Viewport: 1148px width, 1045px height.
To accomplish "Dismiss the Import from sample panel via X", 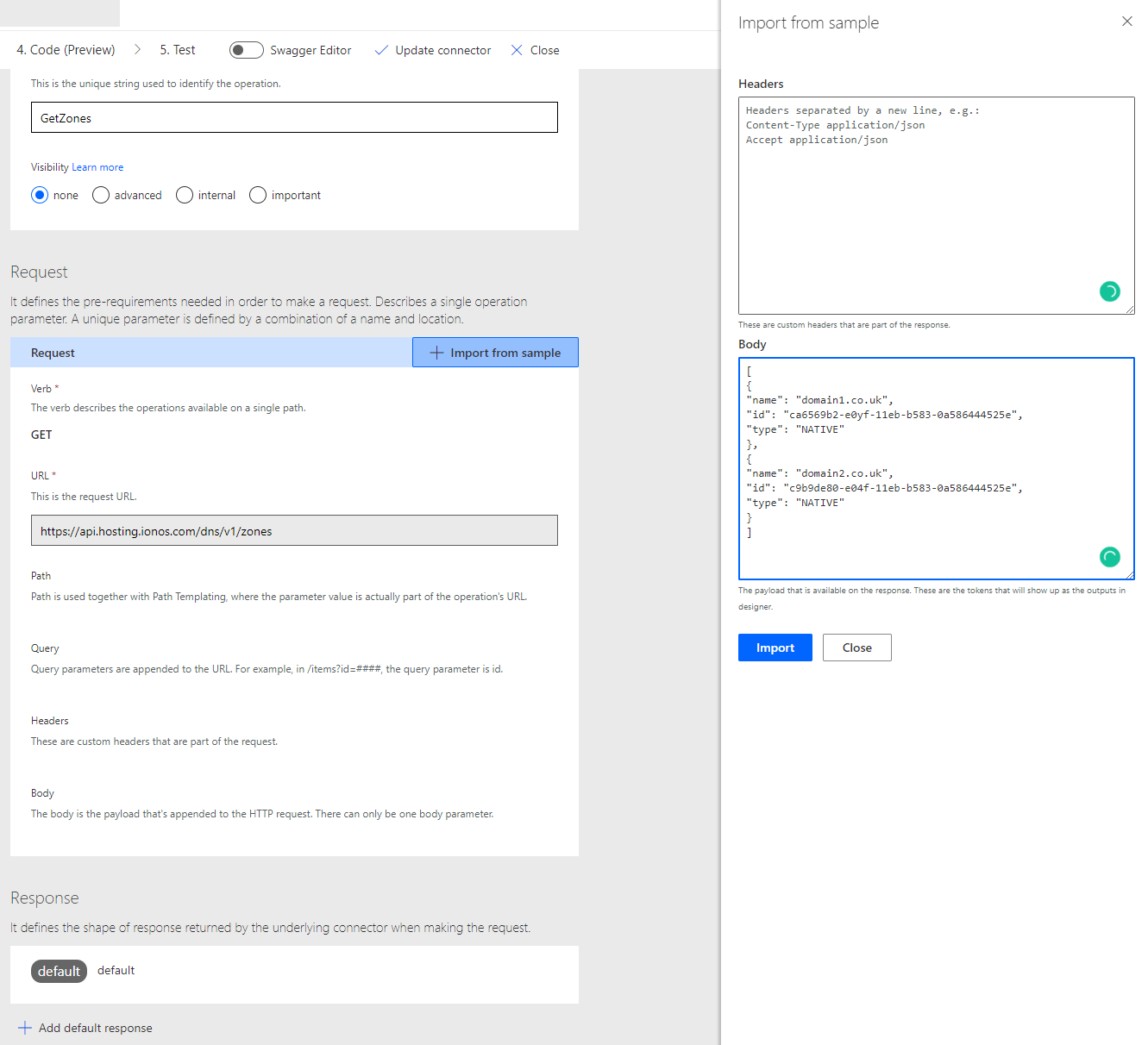I will tap(1126, 21).
